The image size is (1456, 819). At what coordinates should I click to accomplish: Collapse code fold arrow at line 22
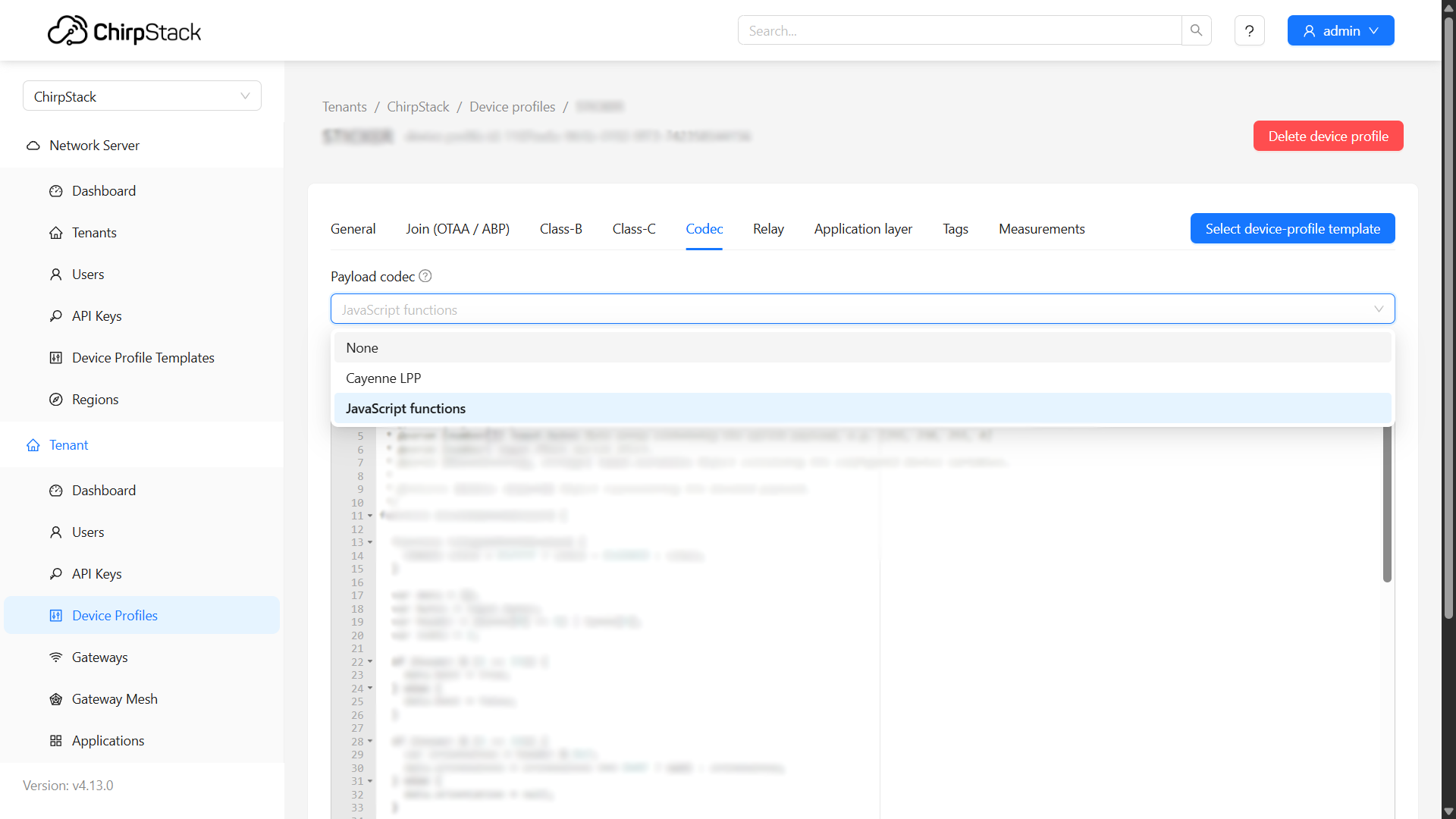[x=370, y=662]
